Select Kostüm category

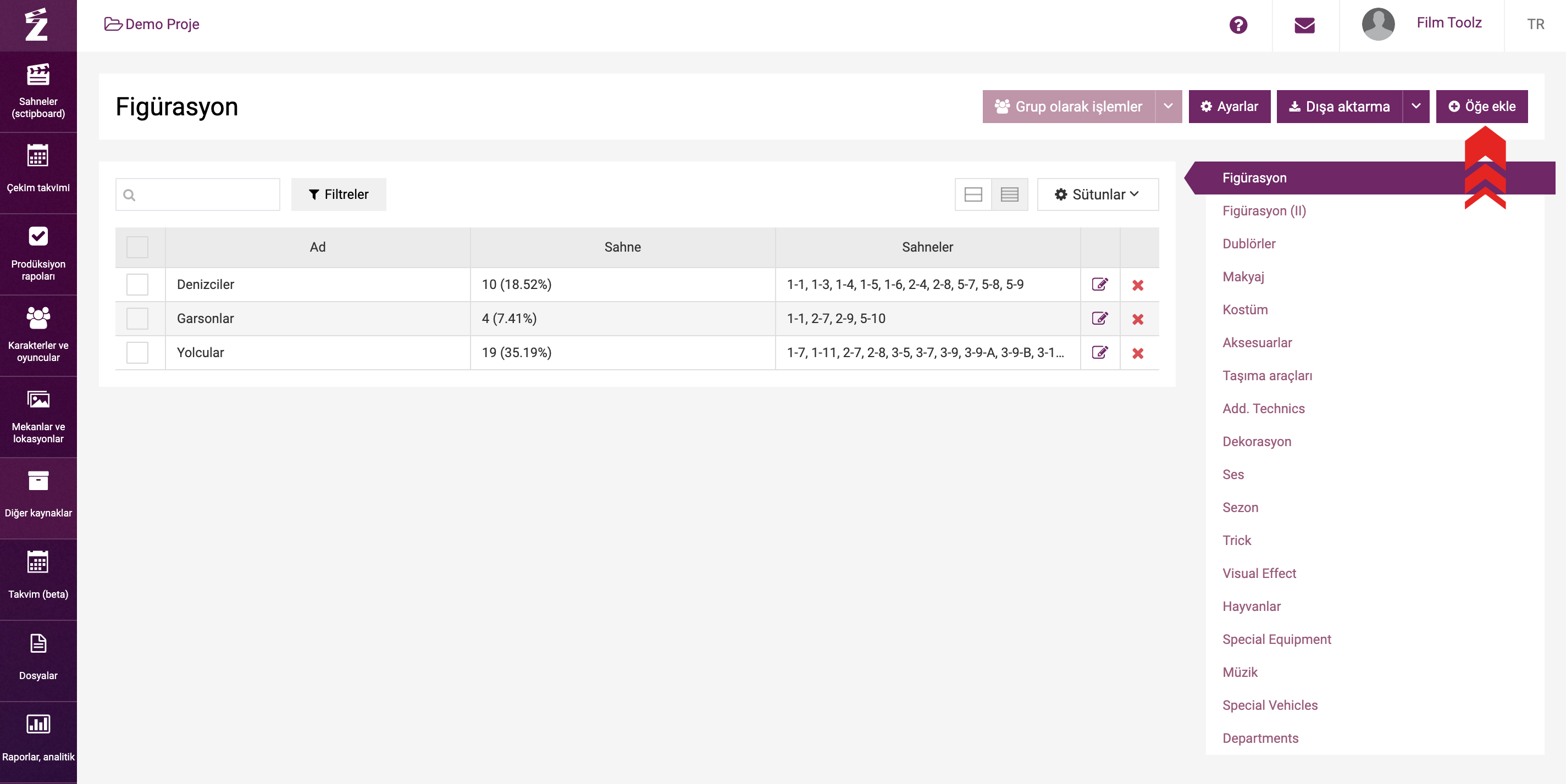1245,310
